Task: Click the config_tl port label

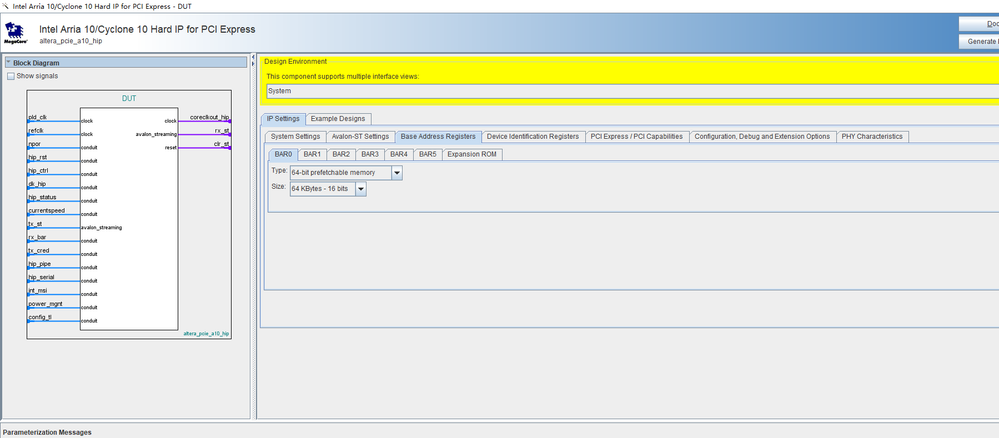Action: (40, 317)
